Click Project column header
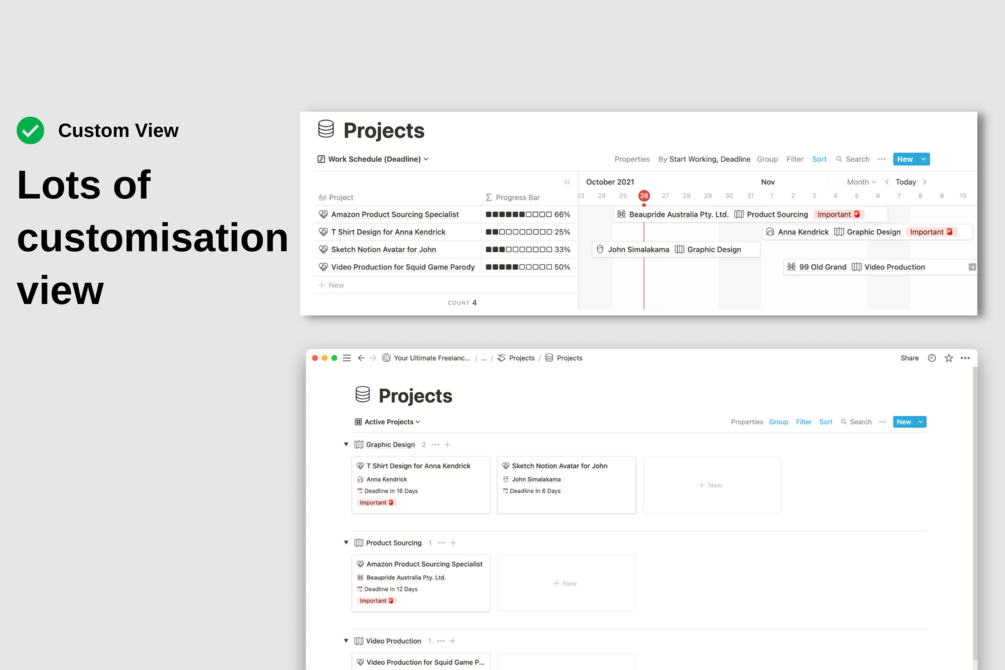Viewport: 1005px width, 670px height. pos(336,197)
